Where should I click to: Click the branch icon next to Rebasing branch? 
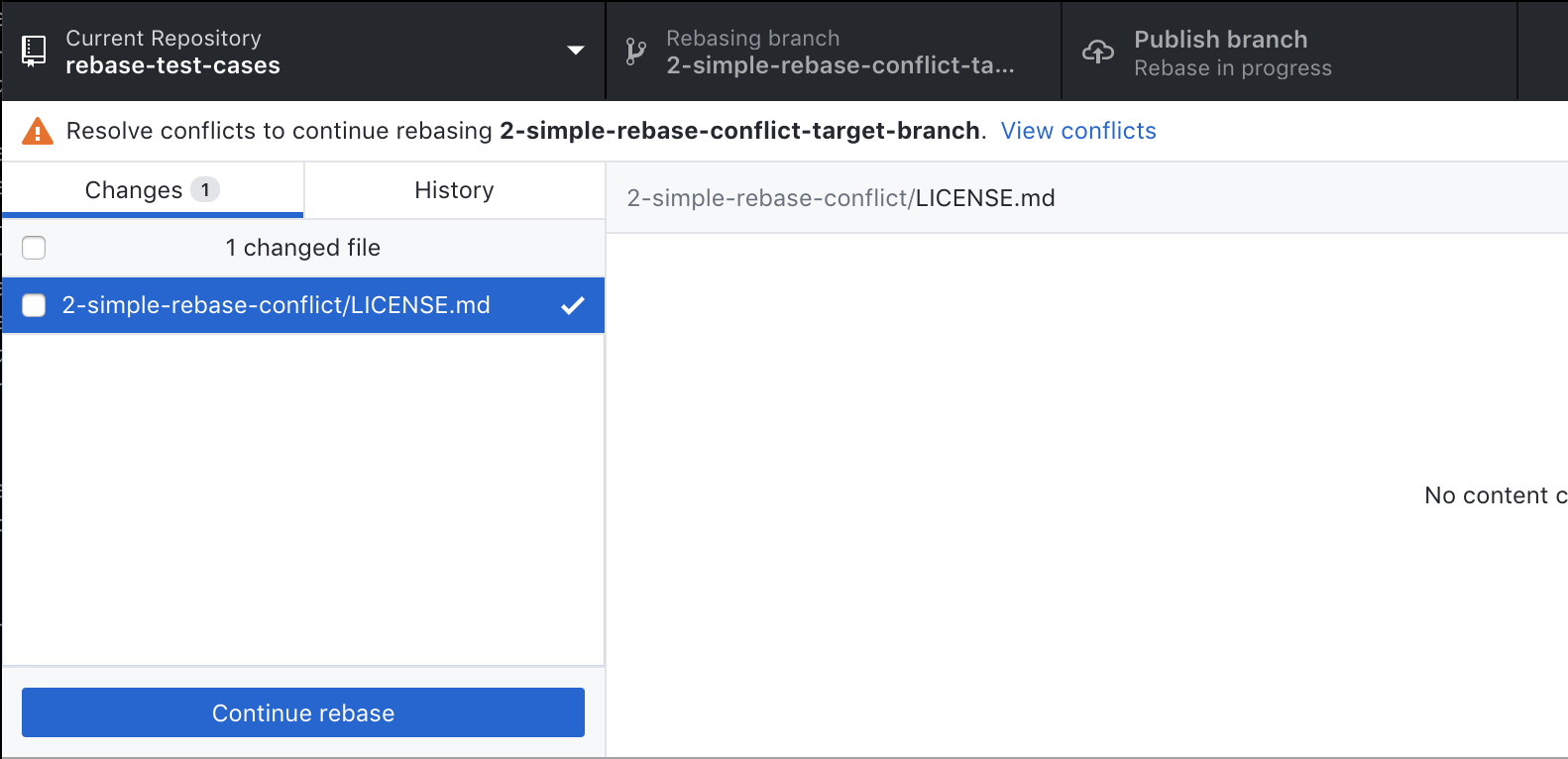click(x=635, y=50)
